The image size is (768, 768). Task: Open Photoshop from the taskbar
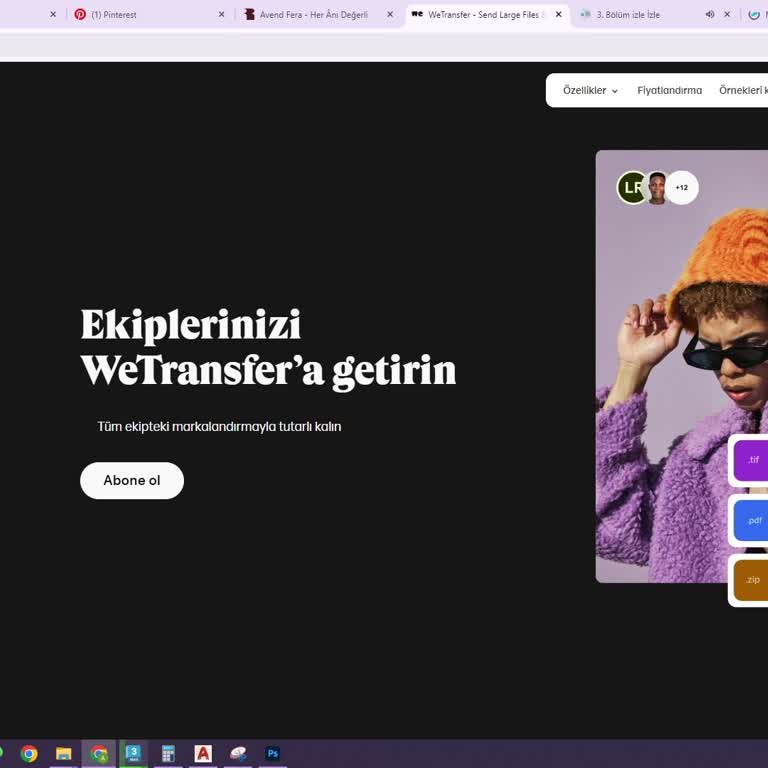click(x=273, y=753)
